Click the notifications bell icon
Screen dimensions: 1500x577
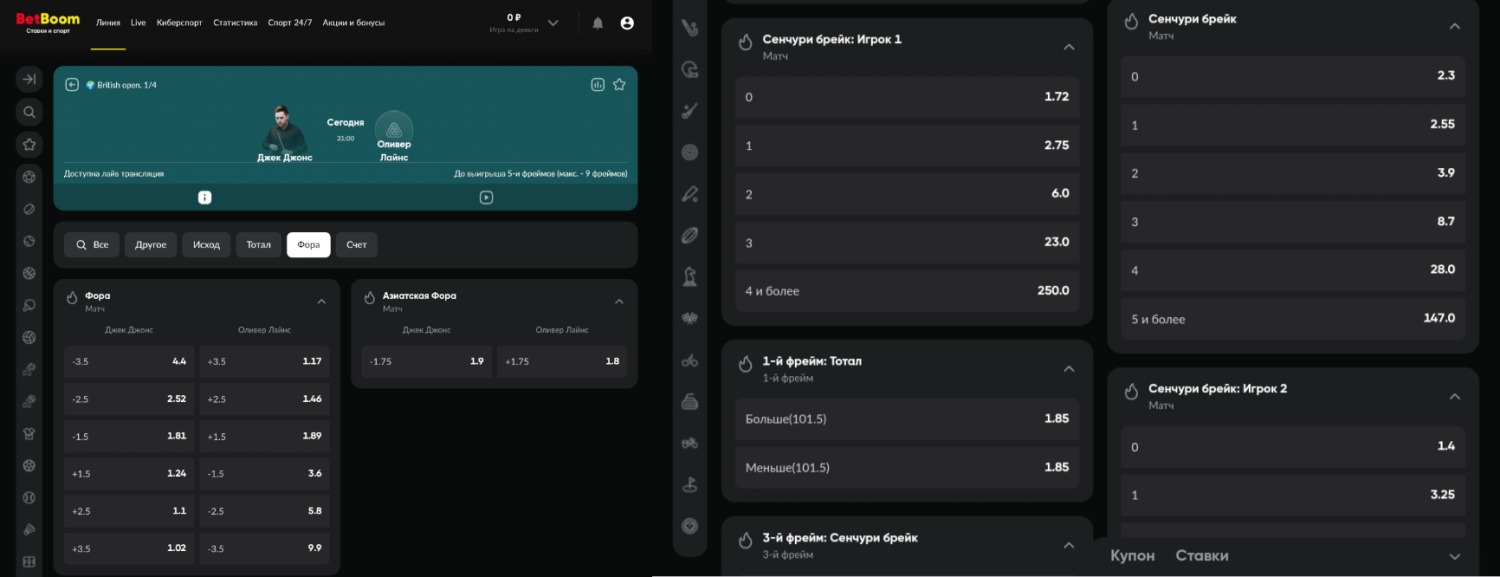coord(598,23)
